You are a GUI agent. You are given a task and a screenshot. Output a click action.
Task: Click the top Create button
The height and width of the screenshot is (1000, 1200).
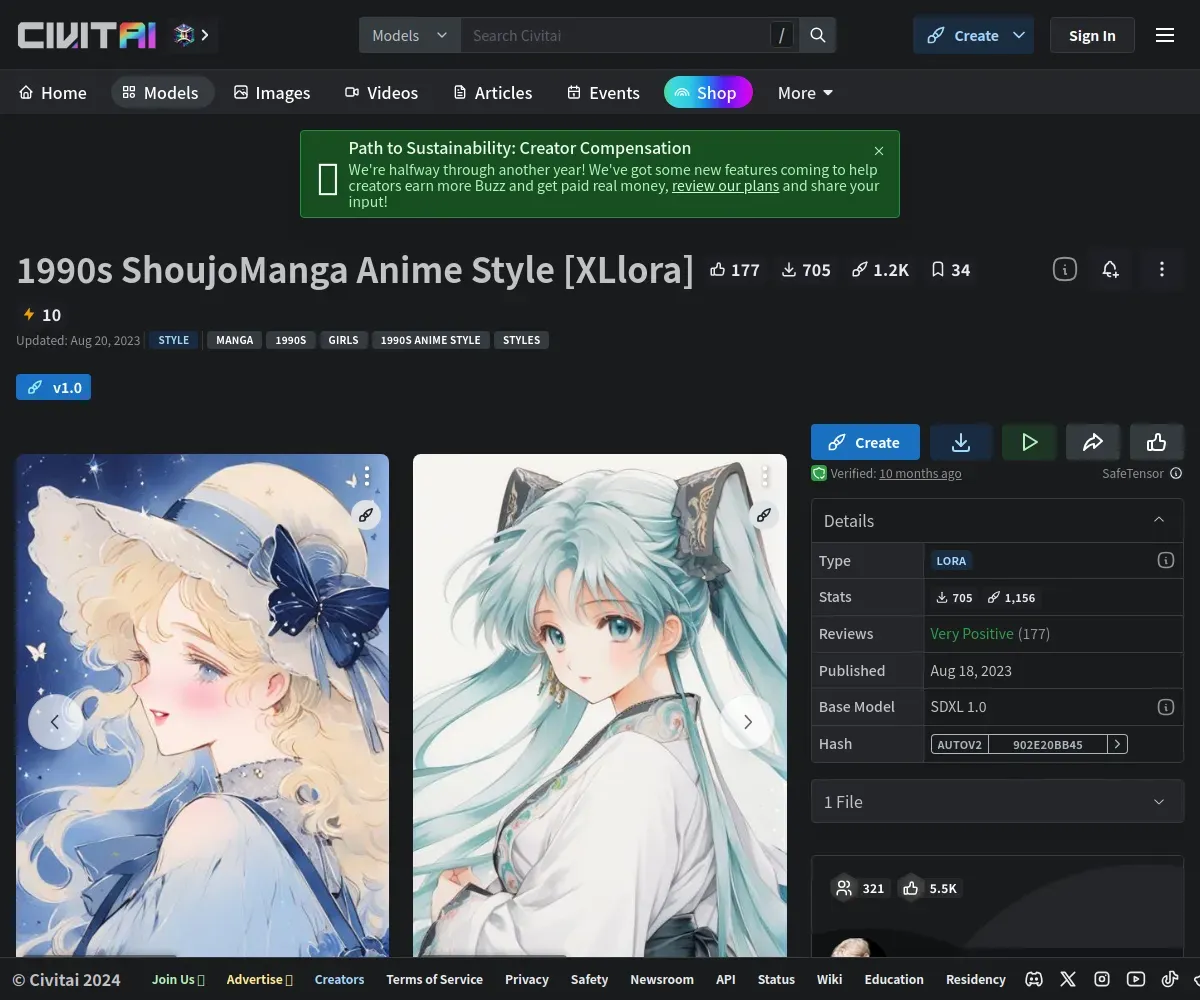pos(963,35)
